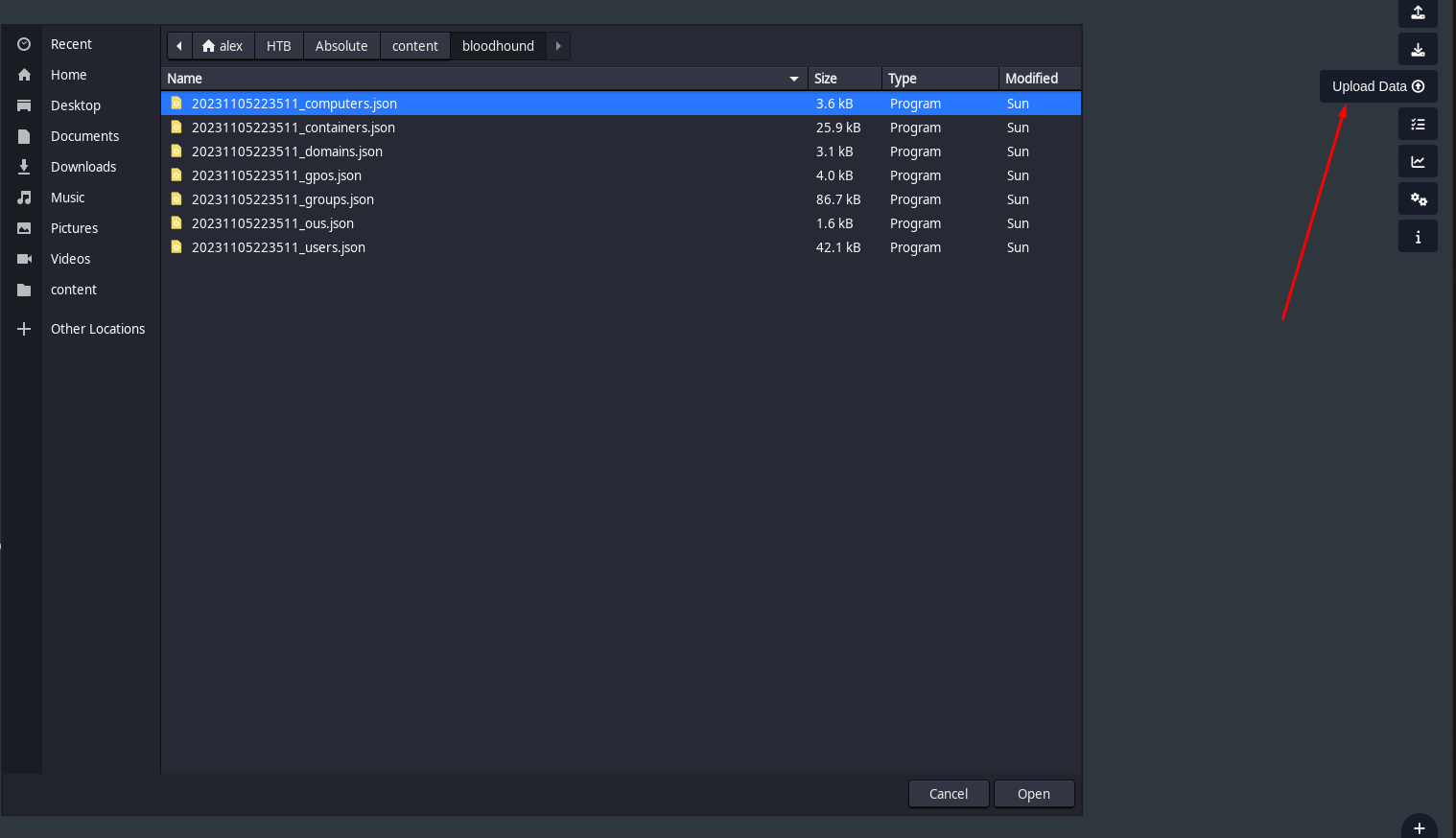Open Recent in the sidebar
The image size is (1456, 838).
click(71, 44)
